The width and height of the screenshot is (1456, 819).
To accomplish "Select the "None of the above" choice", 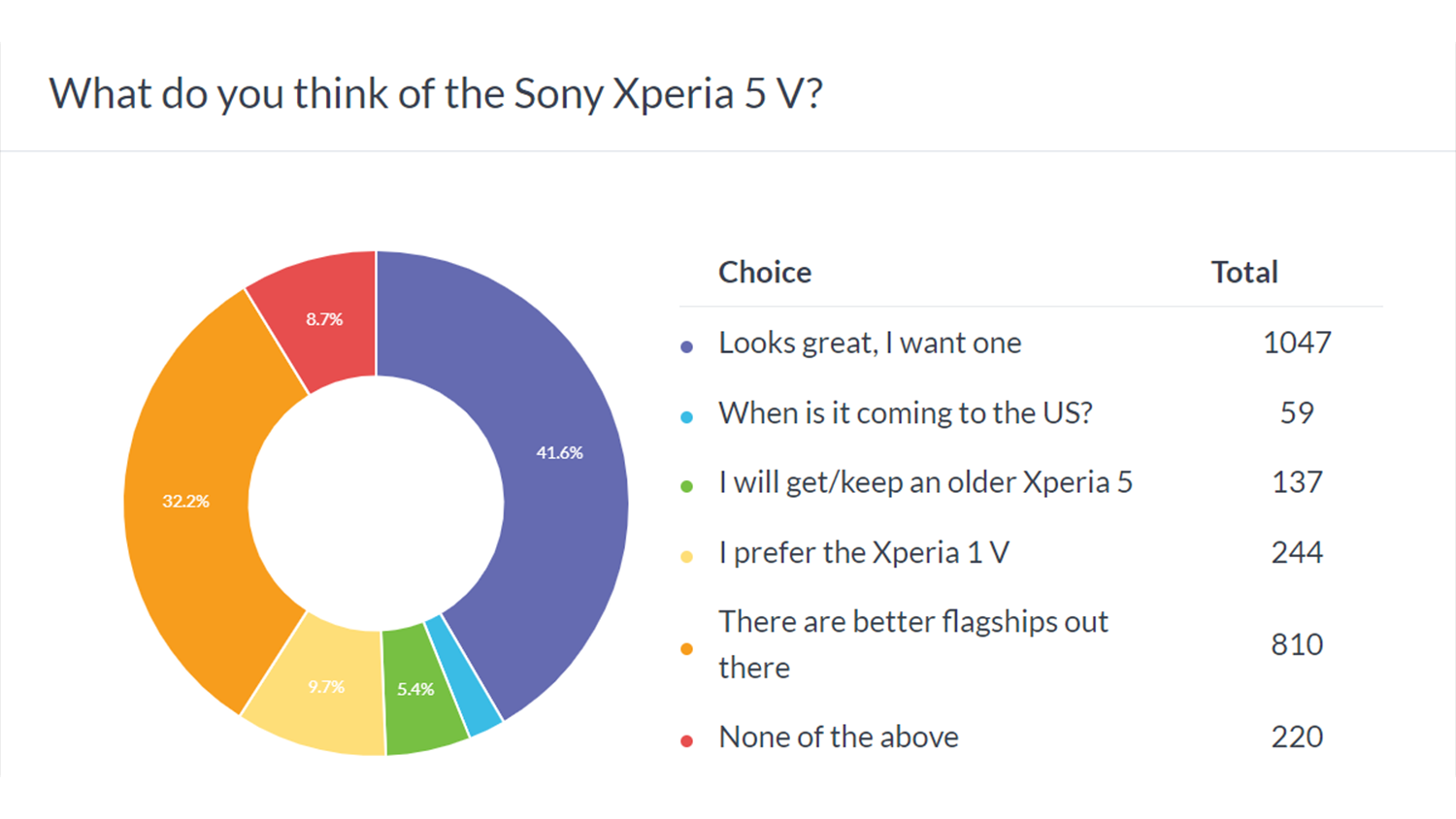I will [x=839, y=737].
